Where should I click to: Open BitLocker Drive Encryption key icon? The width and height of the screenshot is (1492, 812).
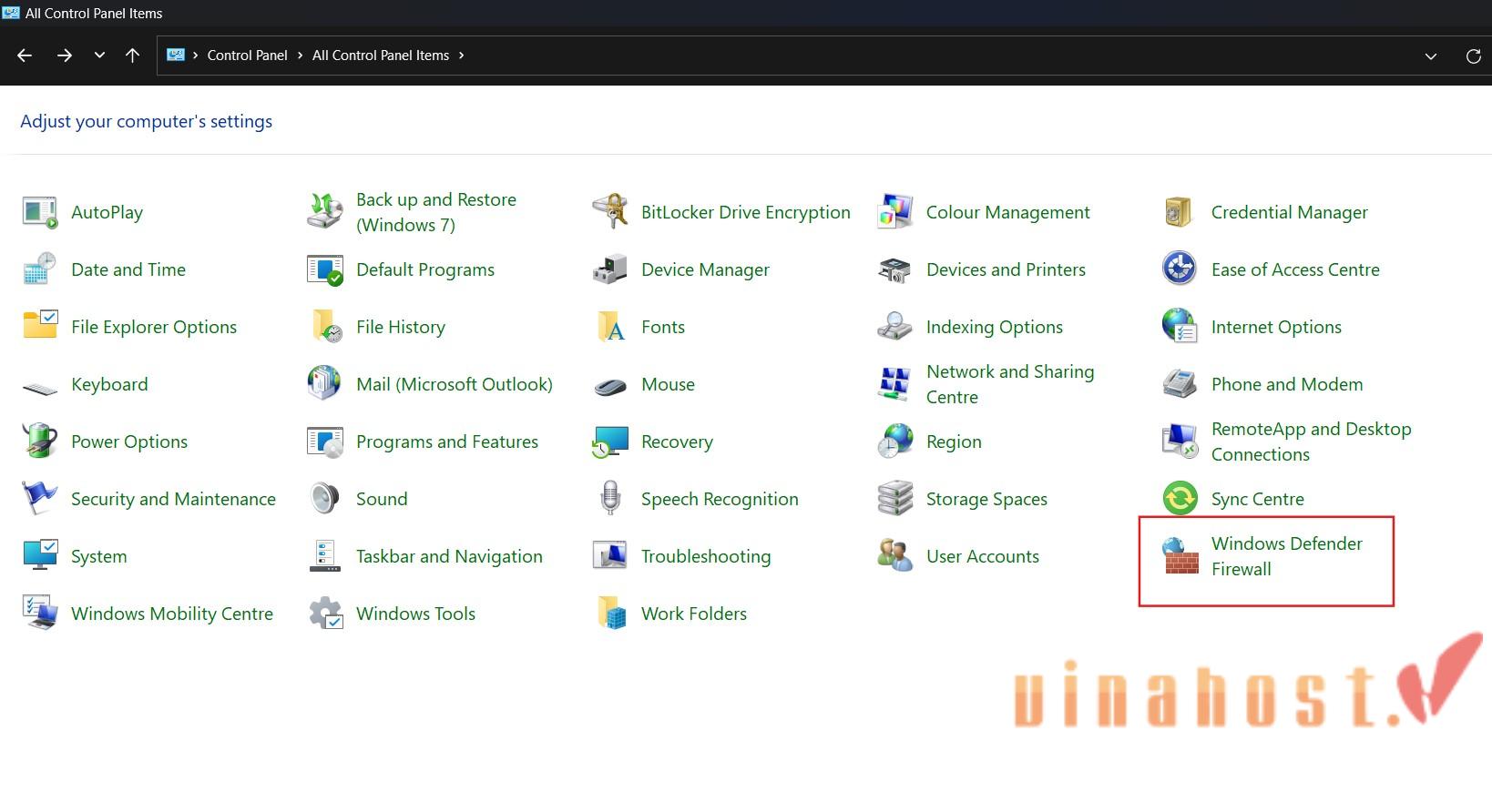tap(609, 212)
